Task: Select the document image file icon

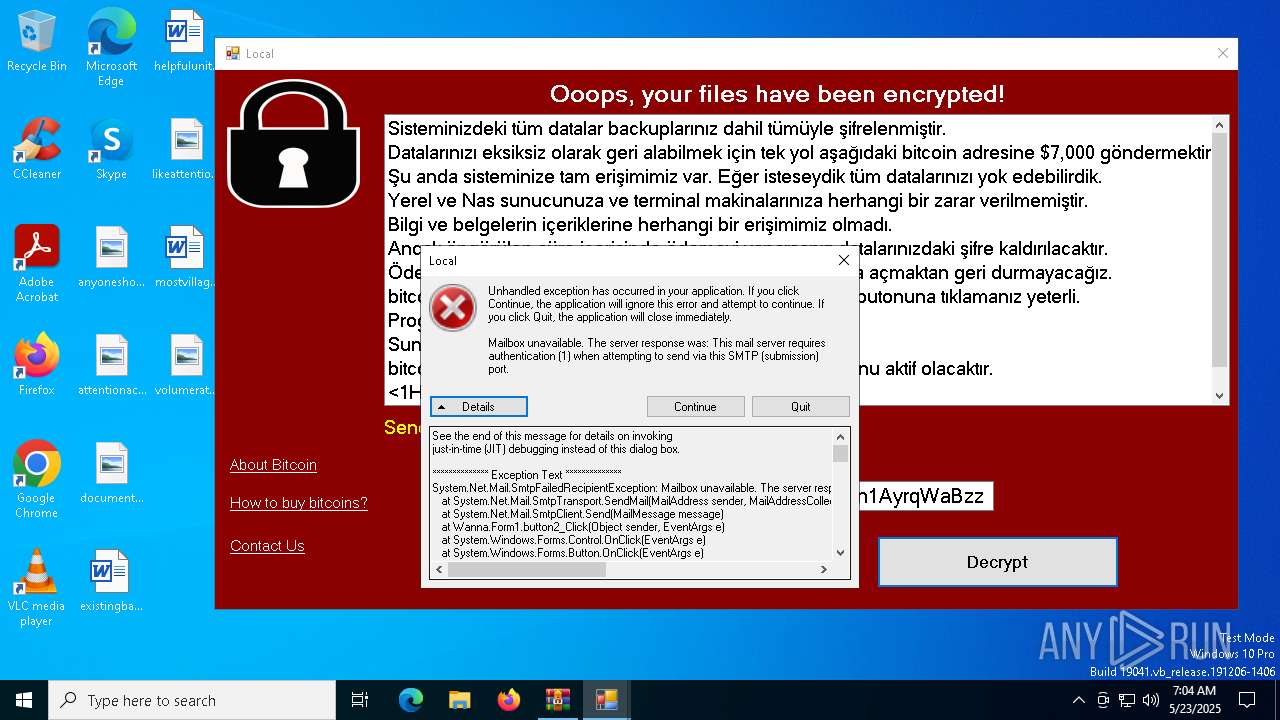Action: click(111, 472)
